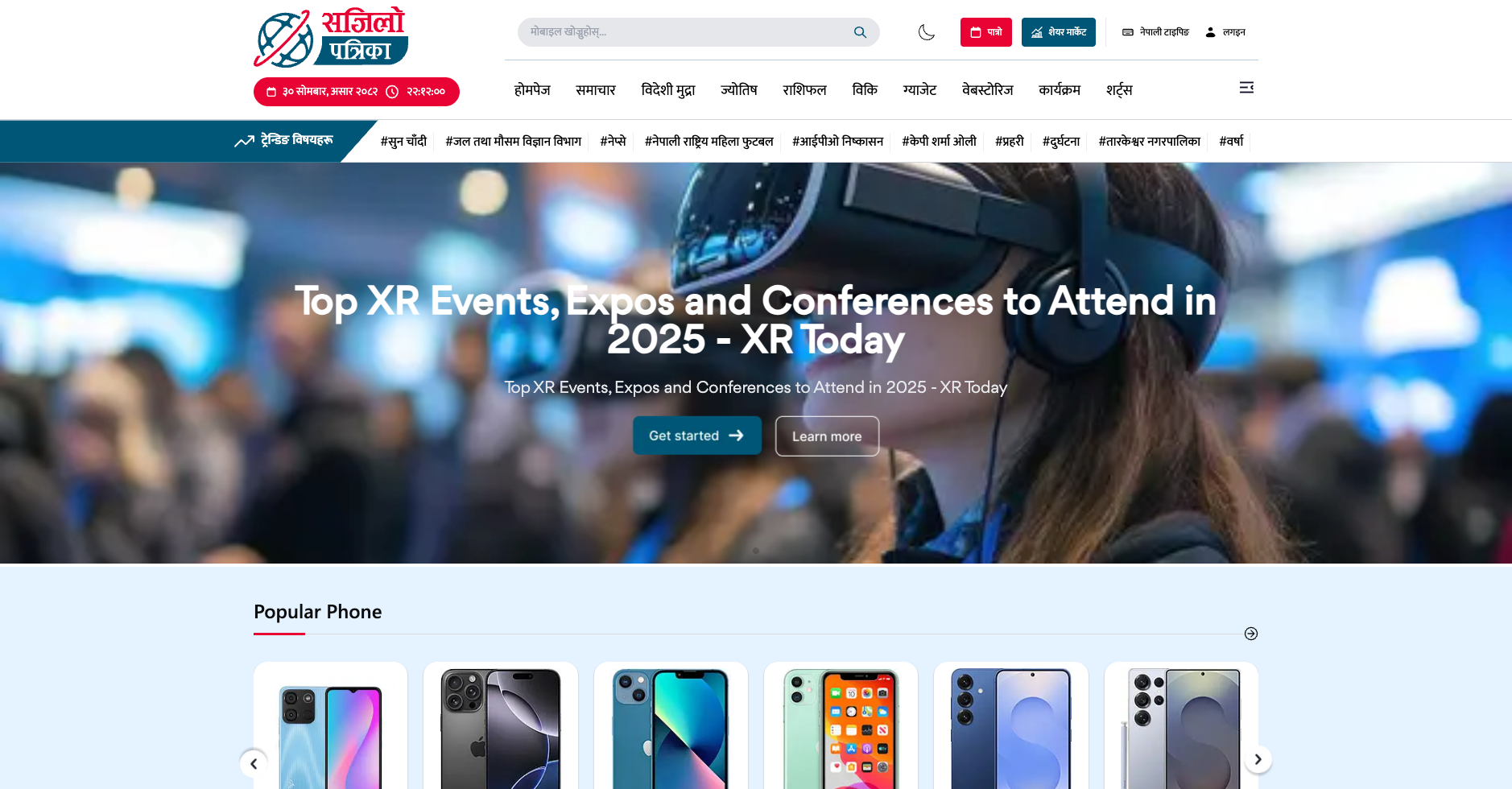Click the hero carousel indicator dot
This screenshot has height=789, width=1512.
pyautogui.click(x=755, y=551)
